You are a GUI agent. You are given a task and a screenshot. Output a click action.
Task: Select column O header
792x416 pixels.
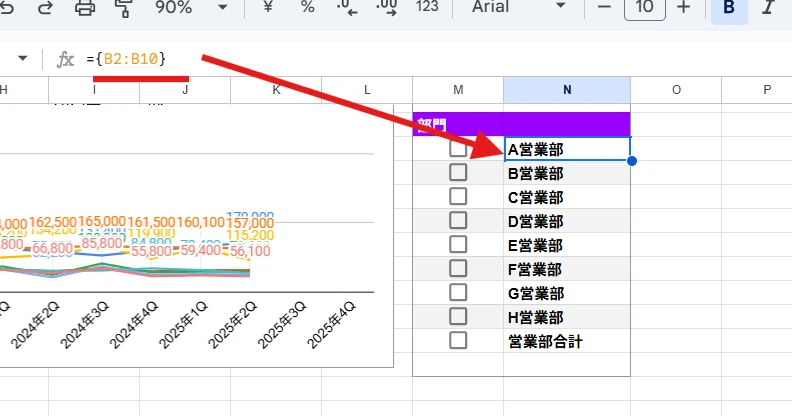click(676, 90)
